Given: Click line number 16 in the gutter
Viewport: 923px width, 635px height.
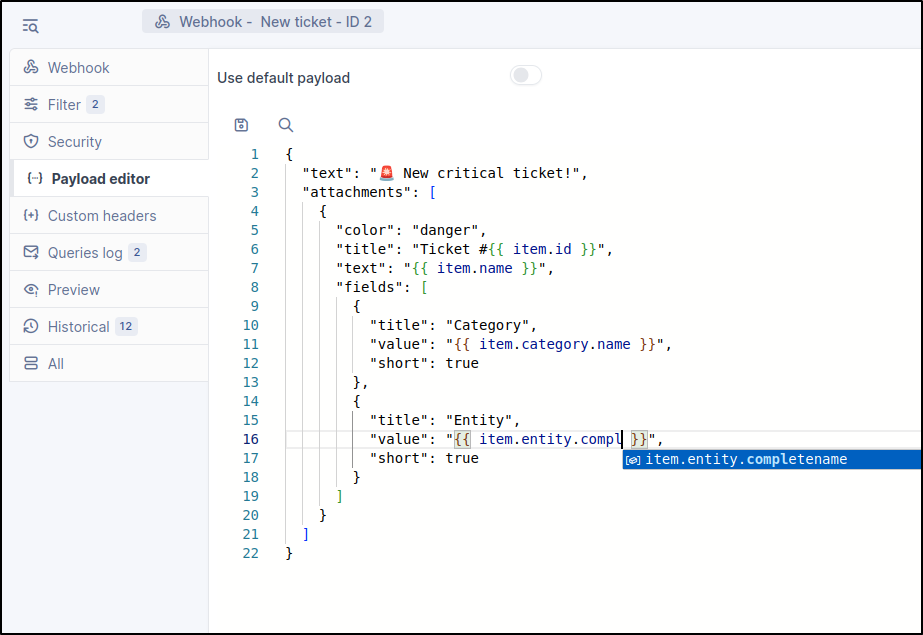Looking at the screenshot, I should 250,439.
